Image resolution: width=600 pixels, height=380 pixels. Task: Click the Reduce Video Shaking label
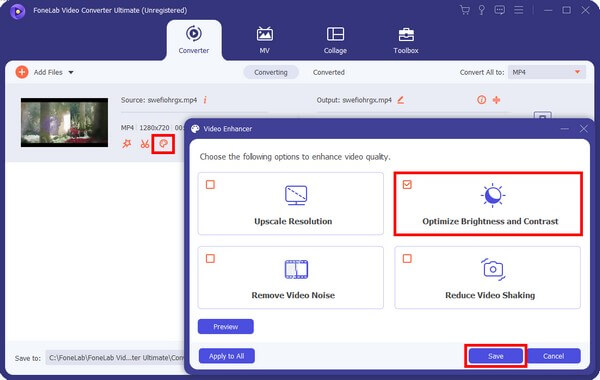pos(490,295)
